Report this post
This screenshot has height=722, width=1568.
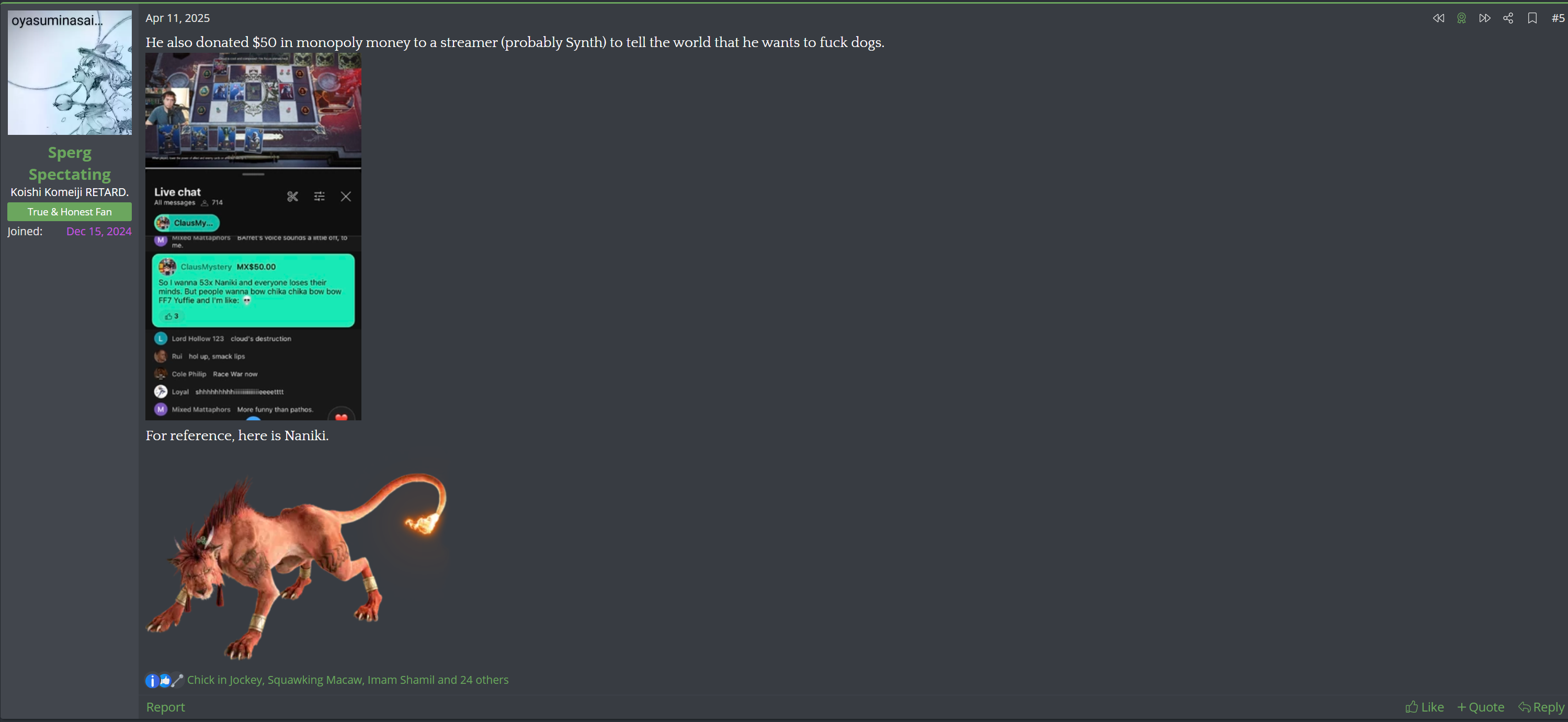(x=165, y=707)
